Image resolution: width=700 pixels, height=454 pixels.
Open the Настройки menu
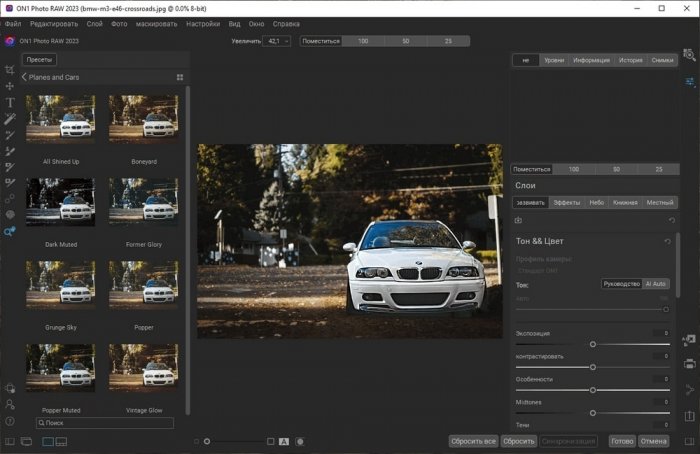(x=203, y=24)
